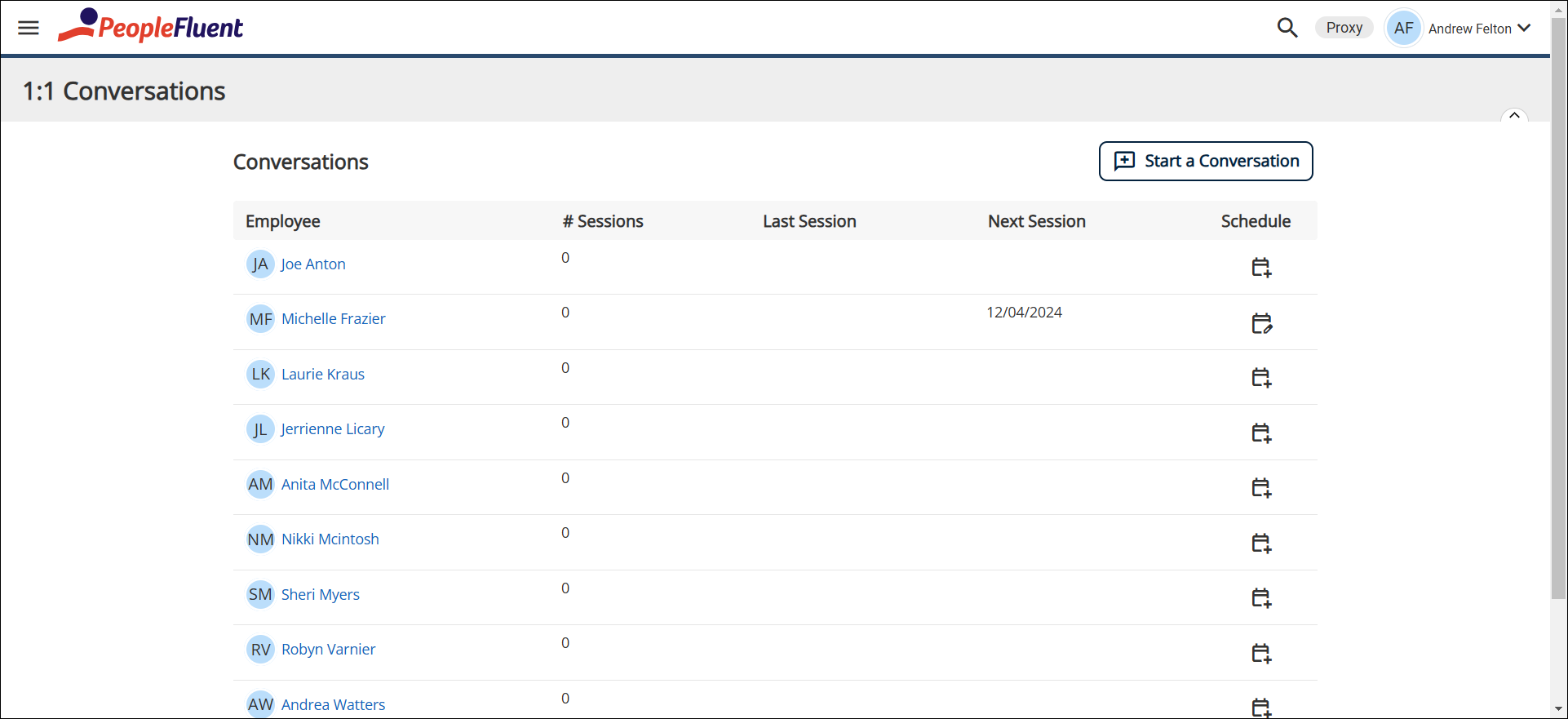
Task: Start a Conversation
Action: click(1205, 161)
